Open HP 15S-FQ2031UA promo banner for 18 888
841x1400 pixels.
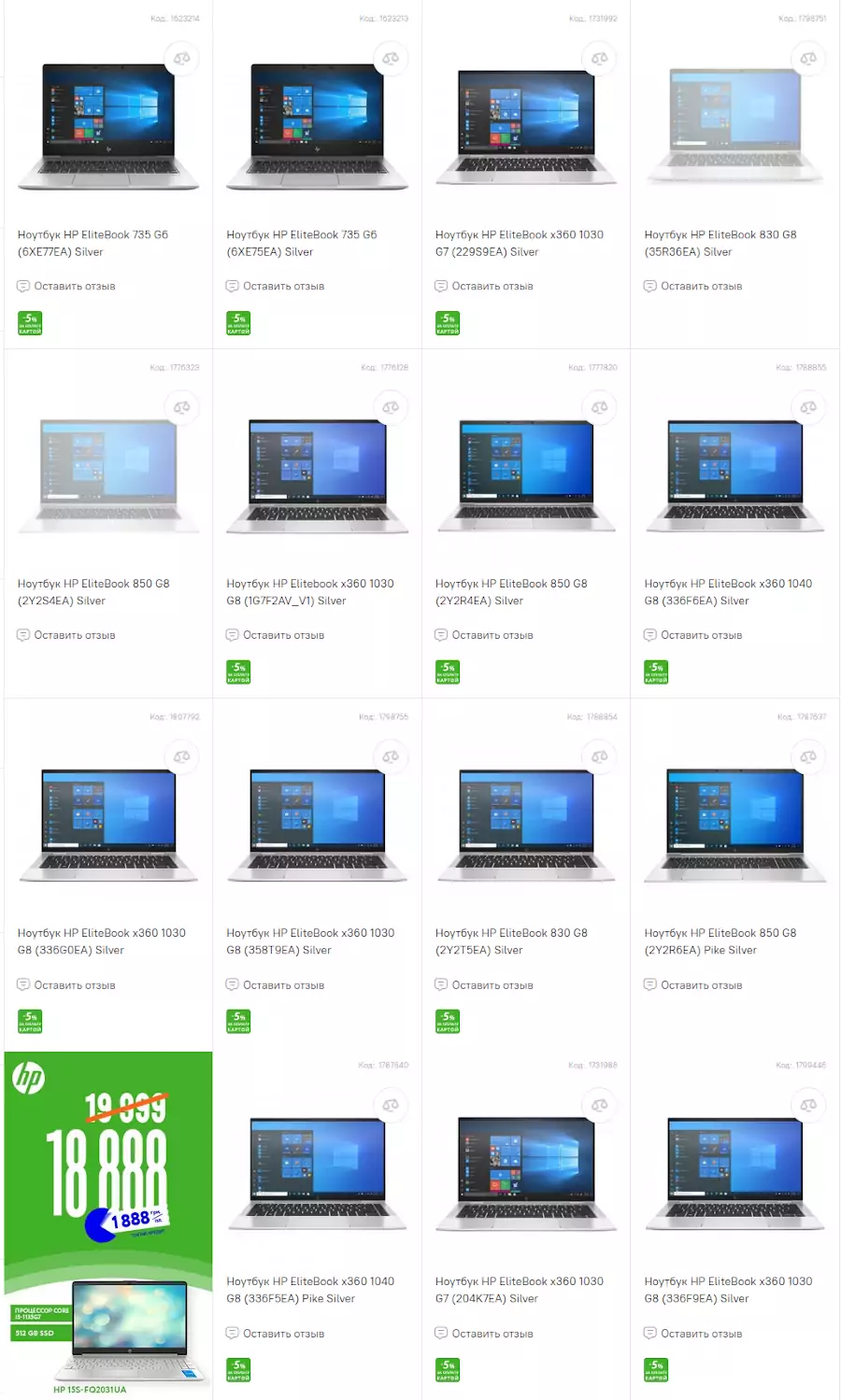[108, 1224]
